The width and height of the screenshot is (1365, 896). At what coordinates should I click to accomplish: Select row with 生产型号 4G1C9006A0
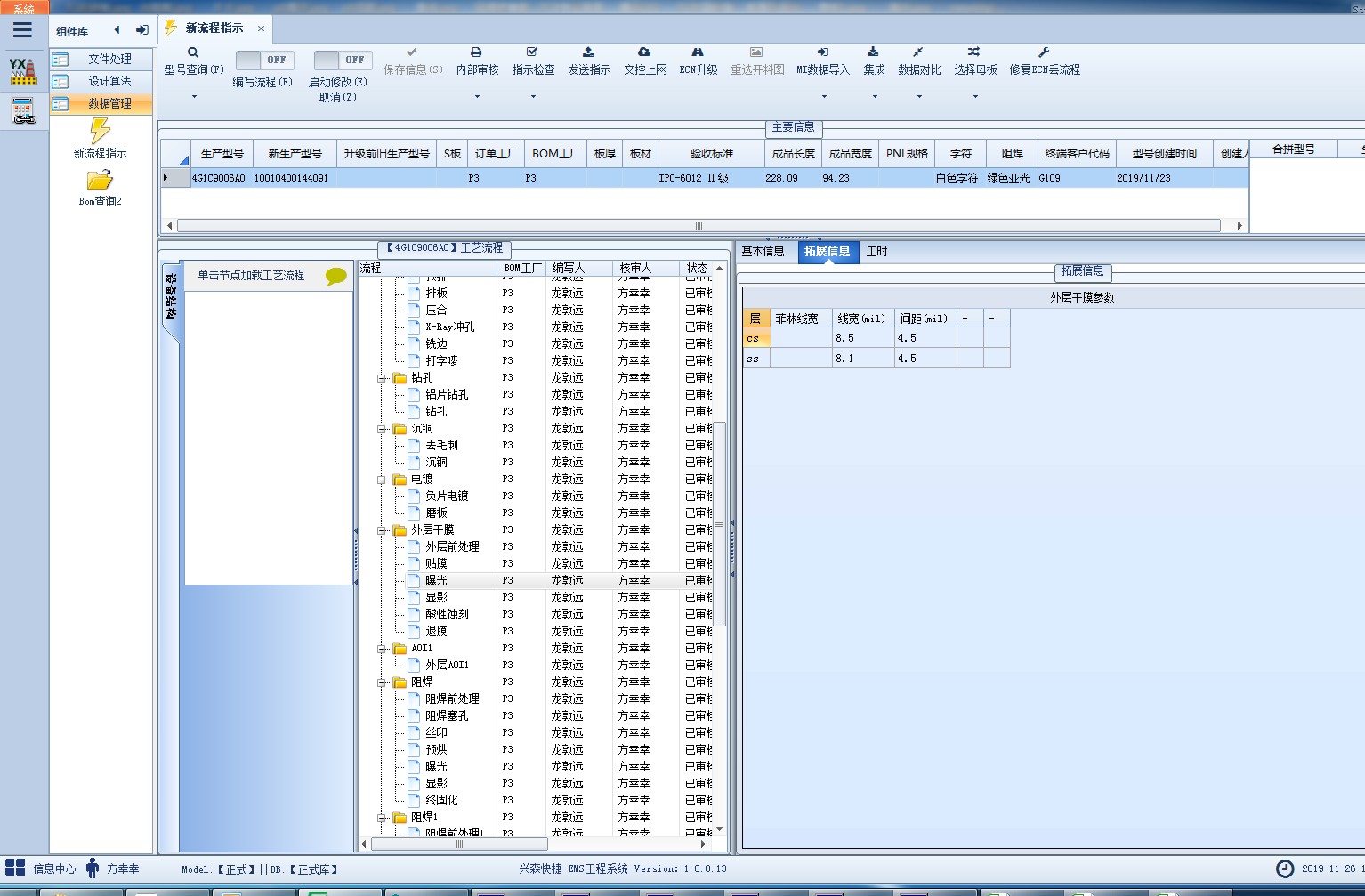pos(703,178)
